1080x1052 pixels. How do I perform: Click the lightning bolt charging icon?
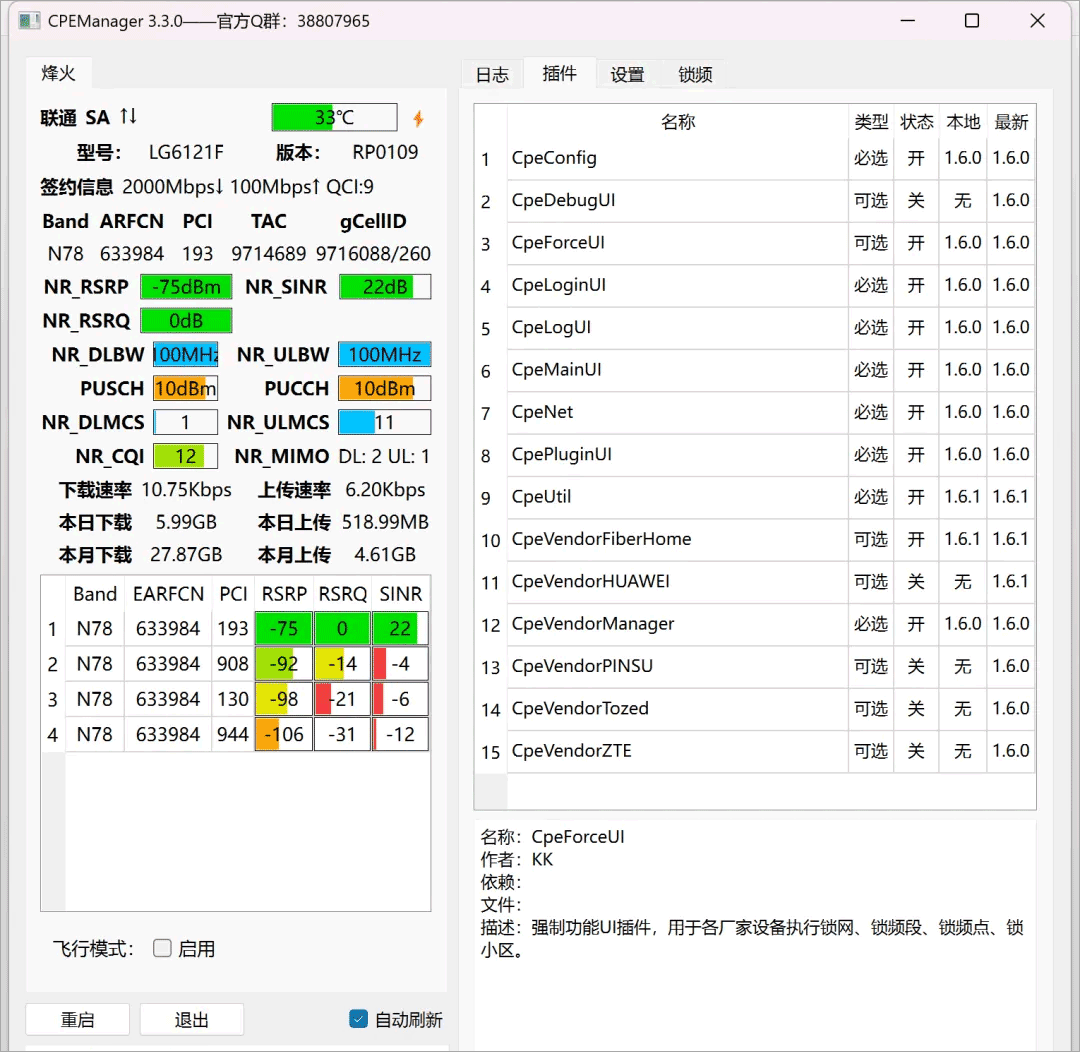[x=418, y=118]
